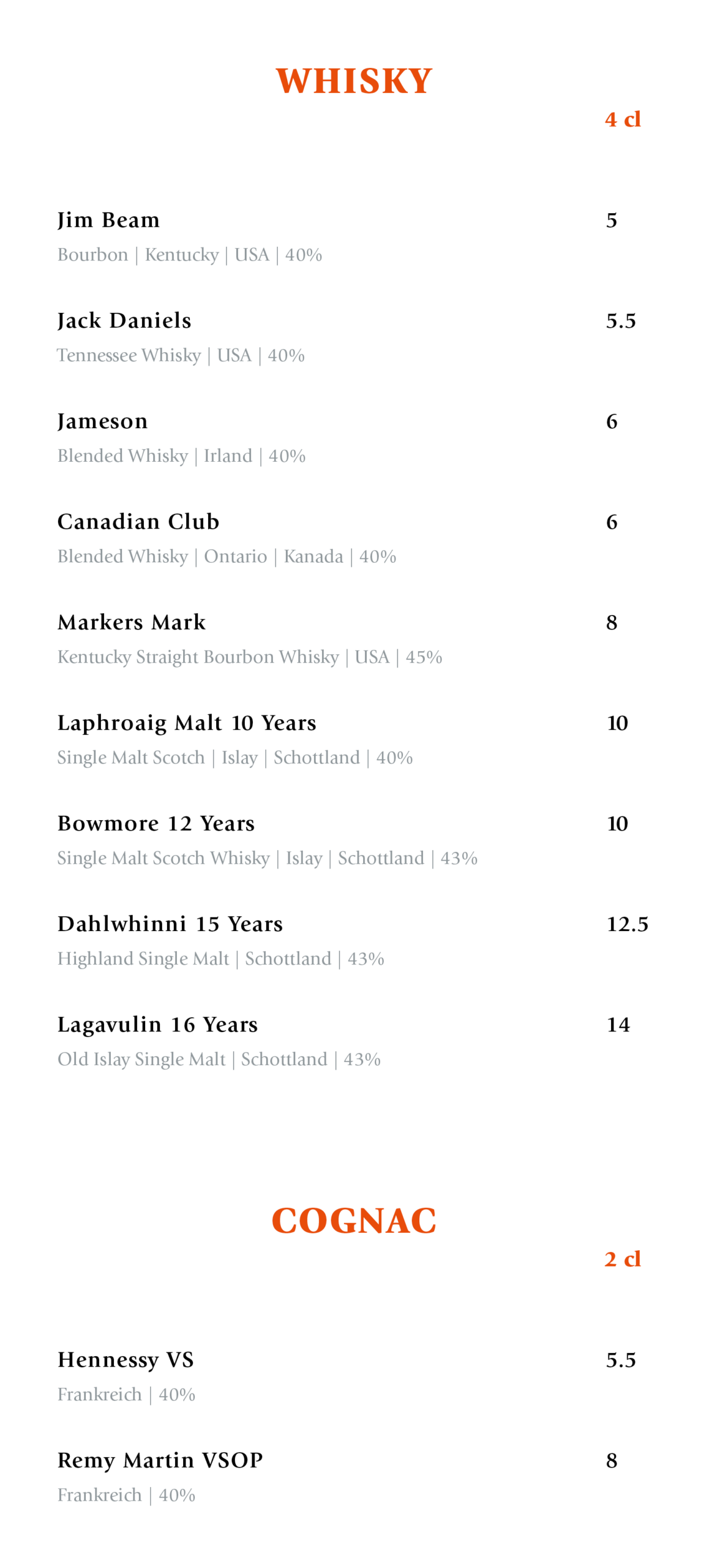The height and width of the screenshot is (1568, 712).
Task: Pick the Bowmore 12 Years entry
Action: point(156,823)
